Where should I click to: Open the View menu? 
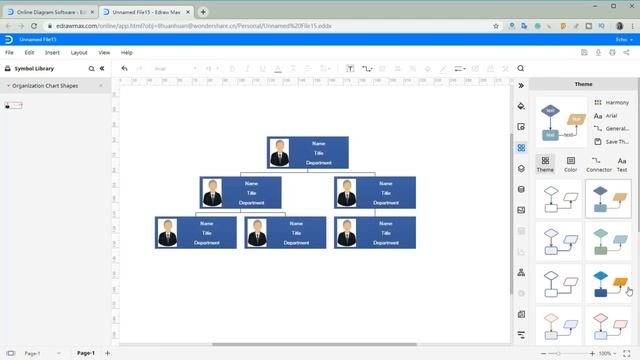(x=104, y=53)
